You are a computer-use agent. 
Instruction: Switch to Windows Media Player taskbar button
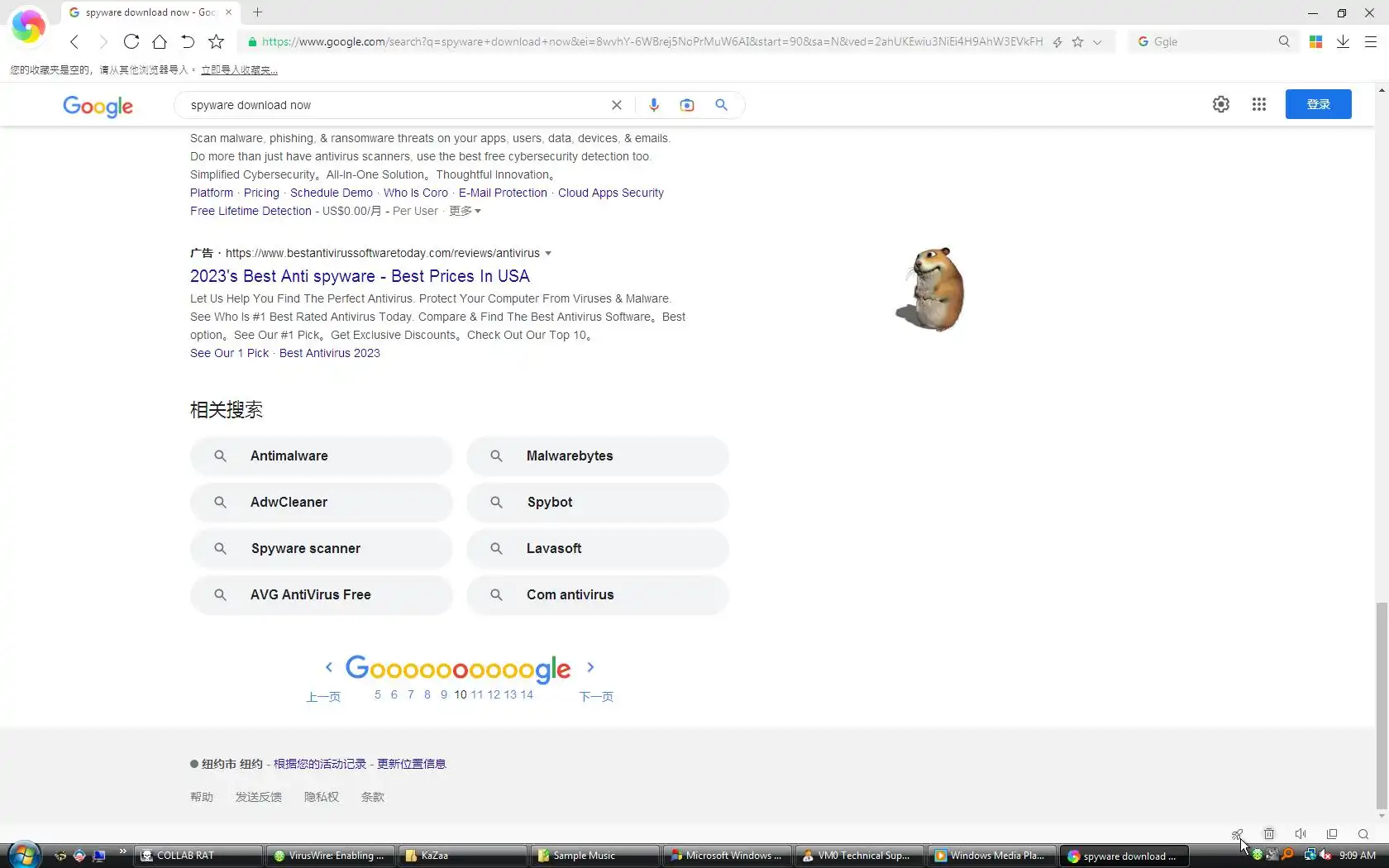click(992, 856)
